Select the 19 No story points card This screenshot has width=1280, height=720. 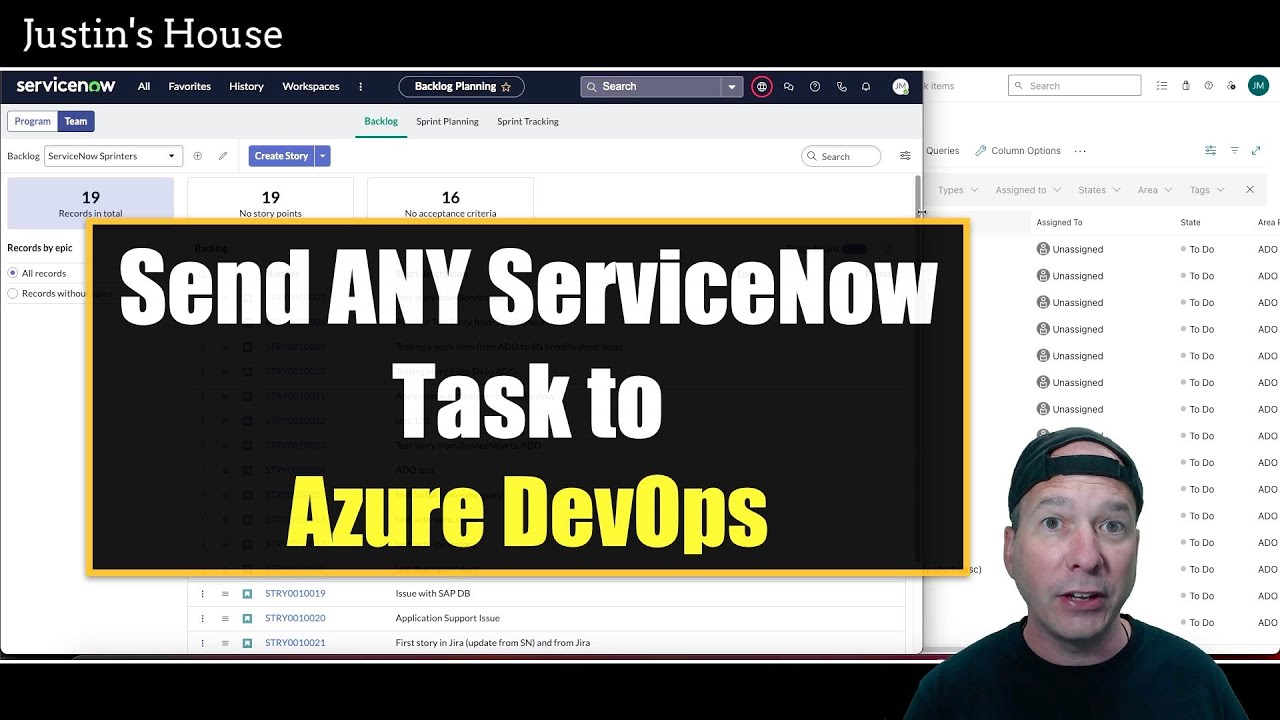tap(270, 202)
